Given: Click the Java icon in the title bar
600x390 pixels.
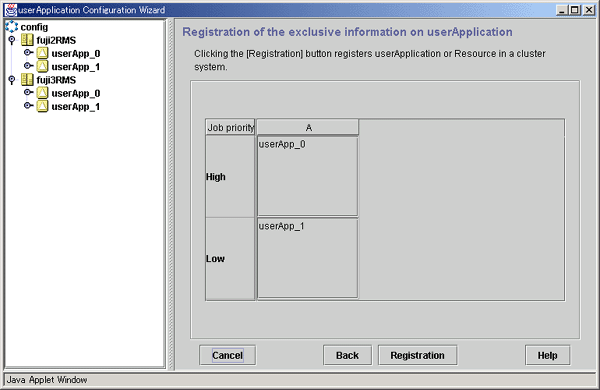Looking at the screenshot, I should tap(10, 10).
